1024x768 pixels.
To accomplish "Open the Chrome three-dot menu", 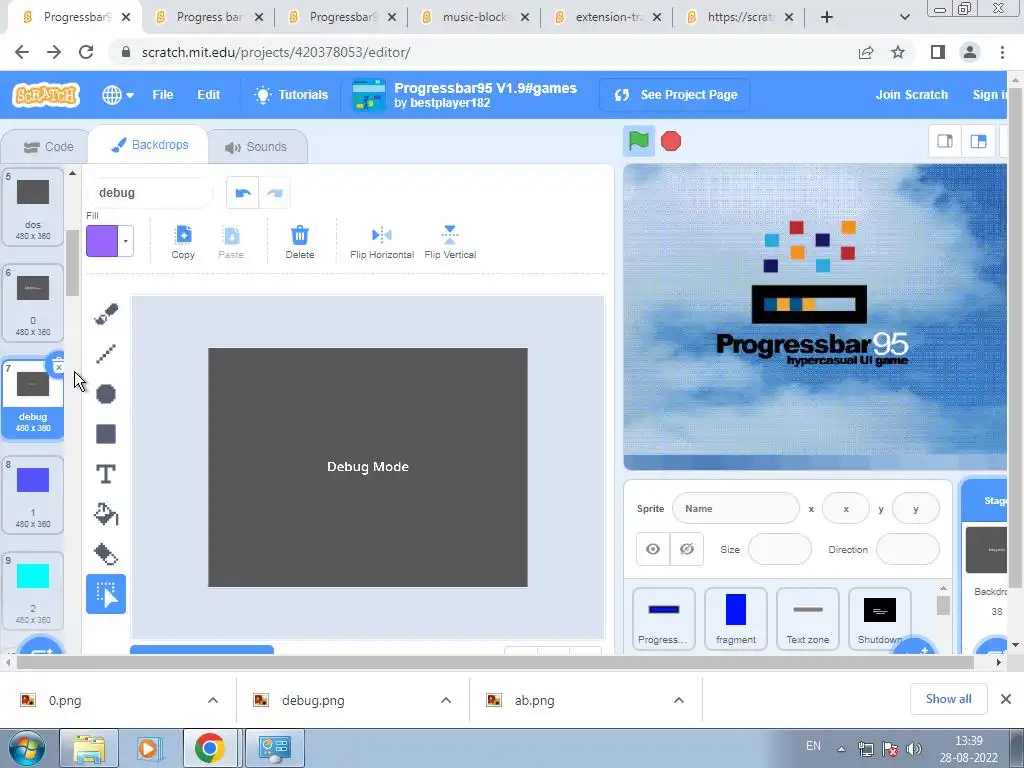I will click(x=1002, y=52).
